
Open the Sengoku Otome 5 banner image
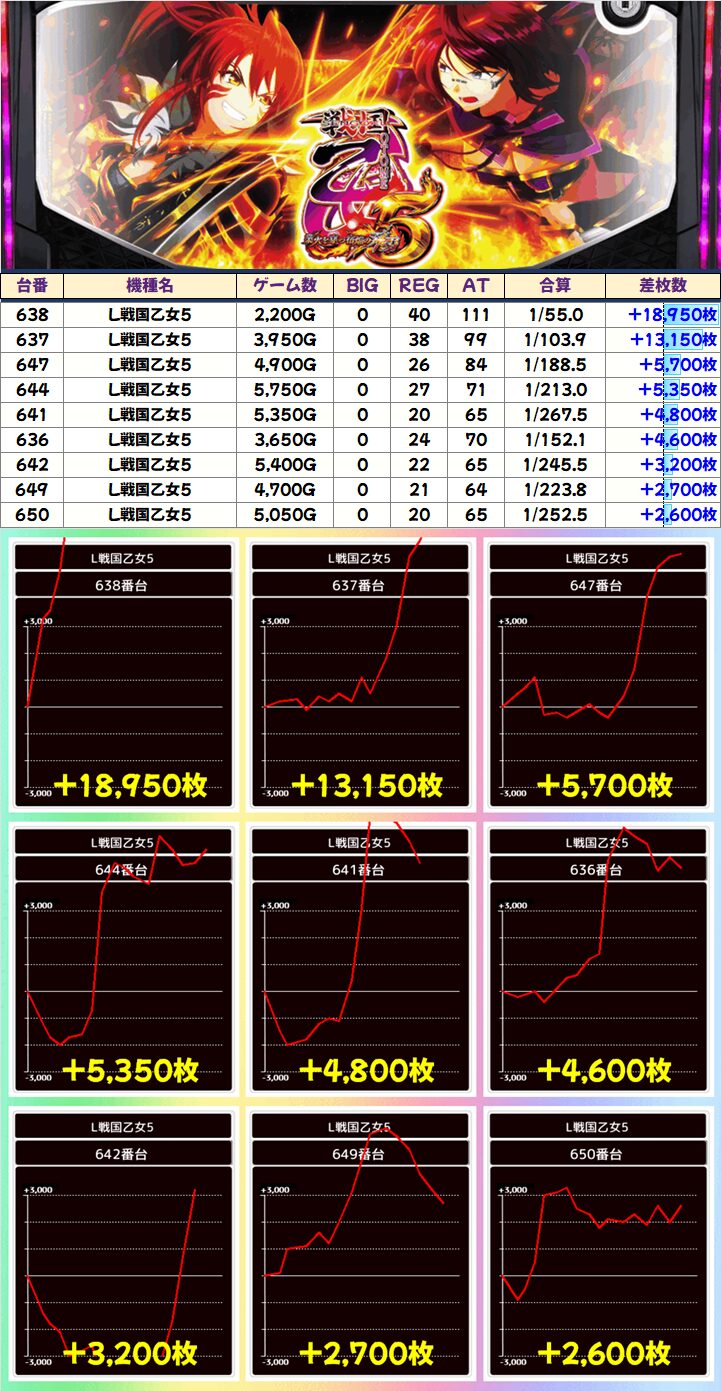point(360,135)
